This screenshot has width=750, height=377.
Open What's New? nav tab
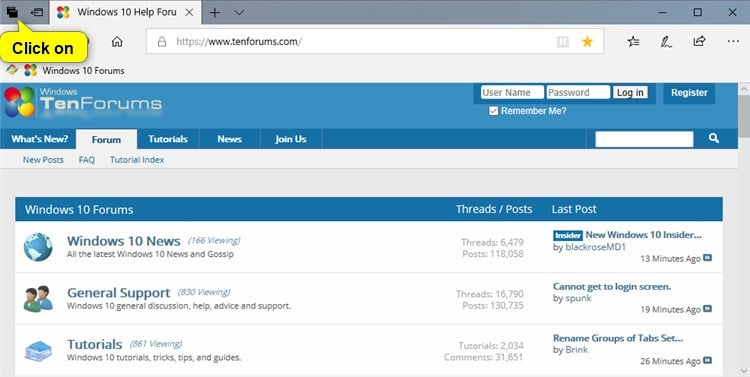[x=39, y=139]
